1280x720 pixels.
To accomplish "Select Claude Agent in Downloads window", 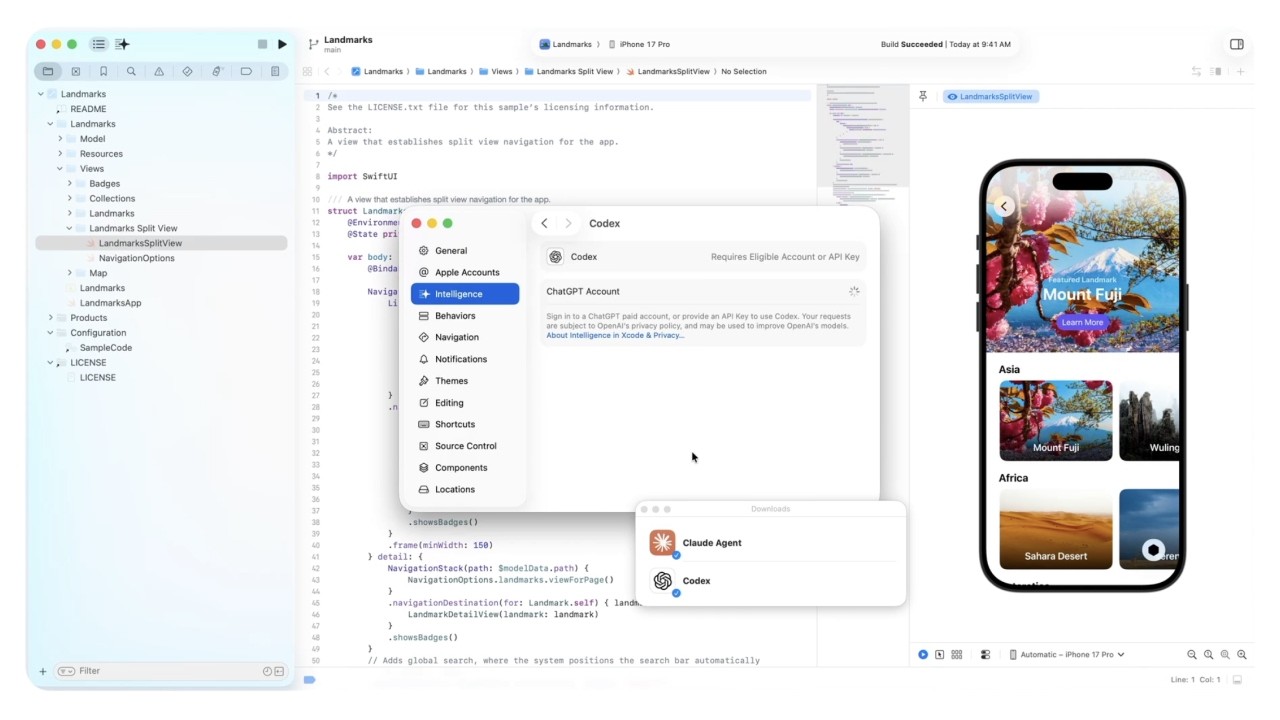I will [x=770, y=543].
